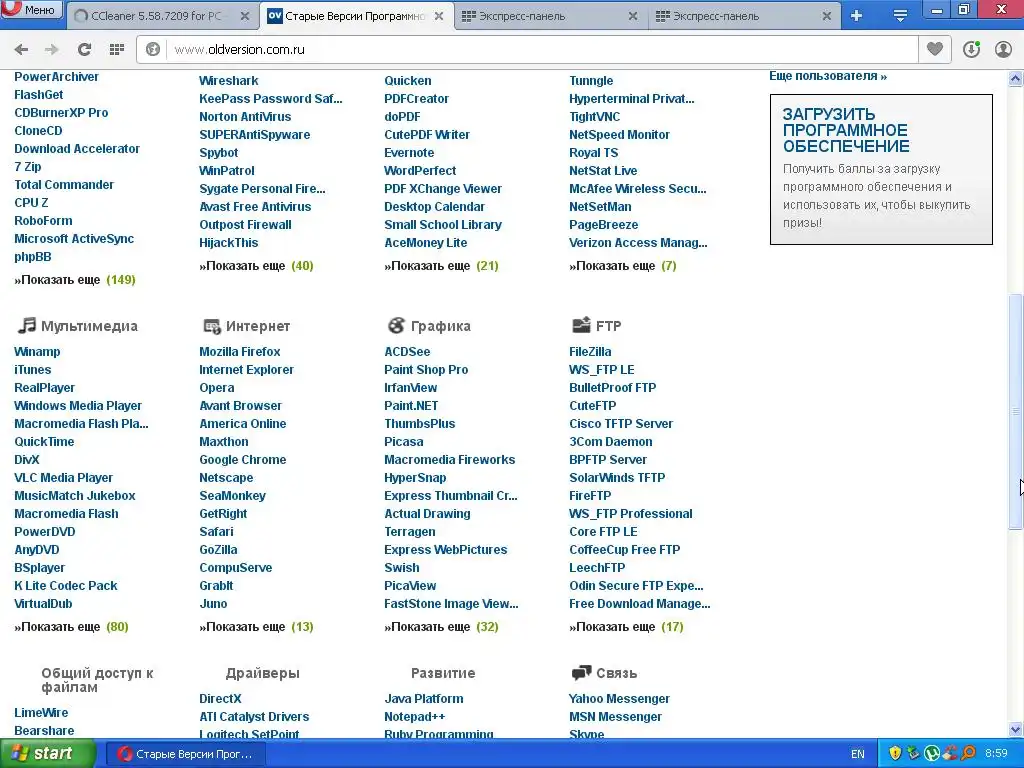
Task: Click the Графика category icon
Action: tap(396, 325)
